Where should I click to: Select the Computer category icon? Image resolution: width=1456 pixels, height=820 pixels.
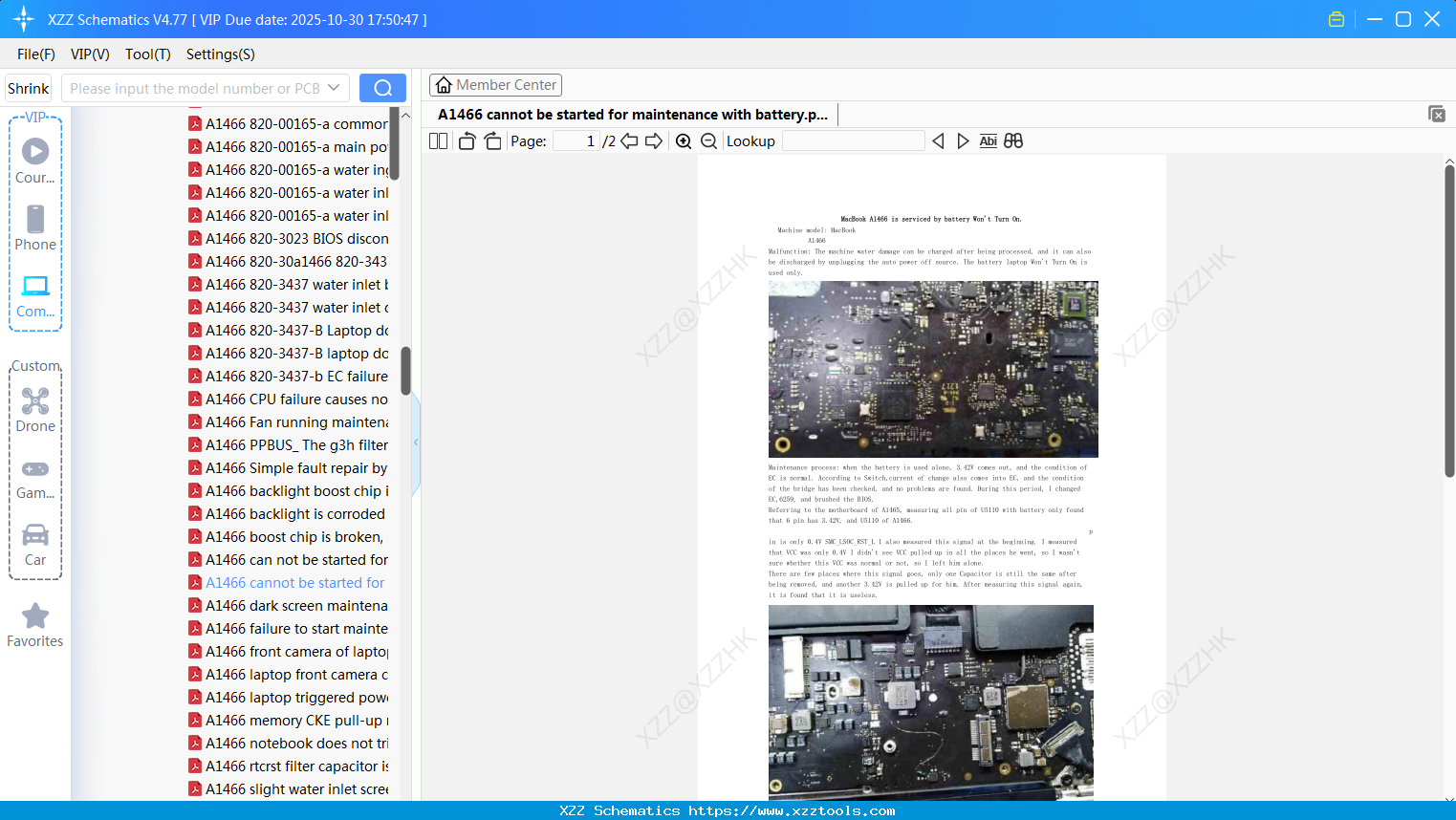click(35, 295)
